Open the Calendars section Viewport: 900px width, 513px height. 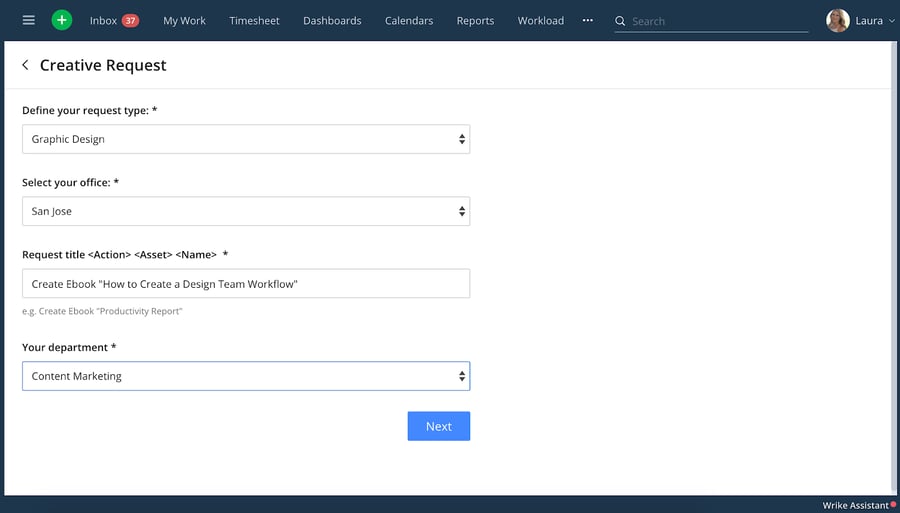point(409,20)
